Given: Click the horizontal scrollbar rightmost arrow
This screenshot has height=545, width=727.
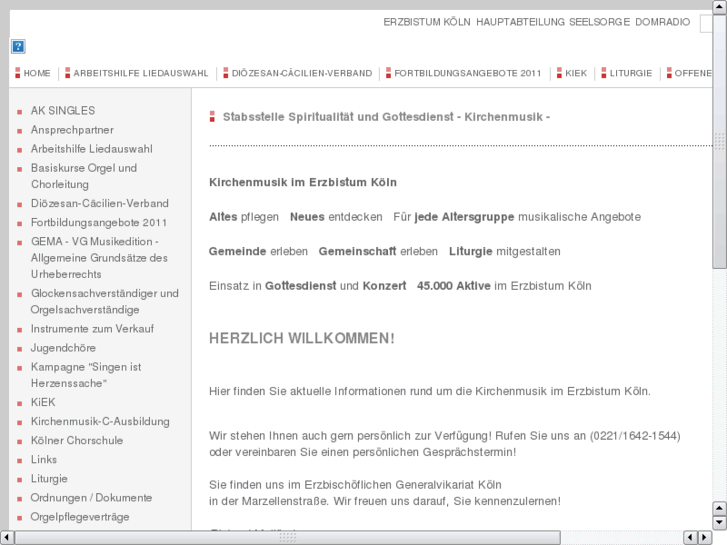Looking at the screenshot, I should pos(705,537).
